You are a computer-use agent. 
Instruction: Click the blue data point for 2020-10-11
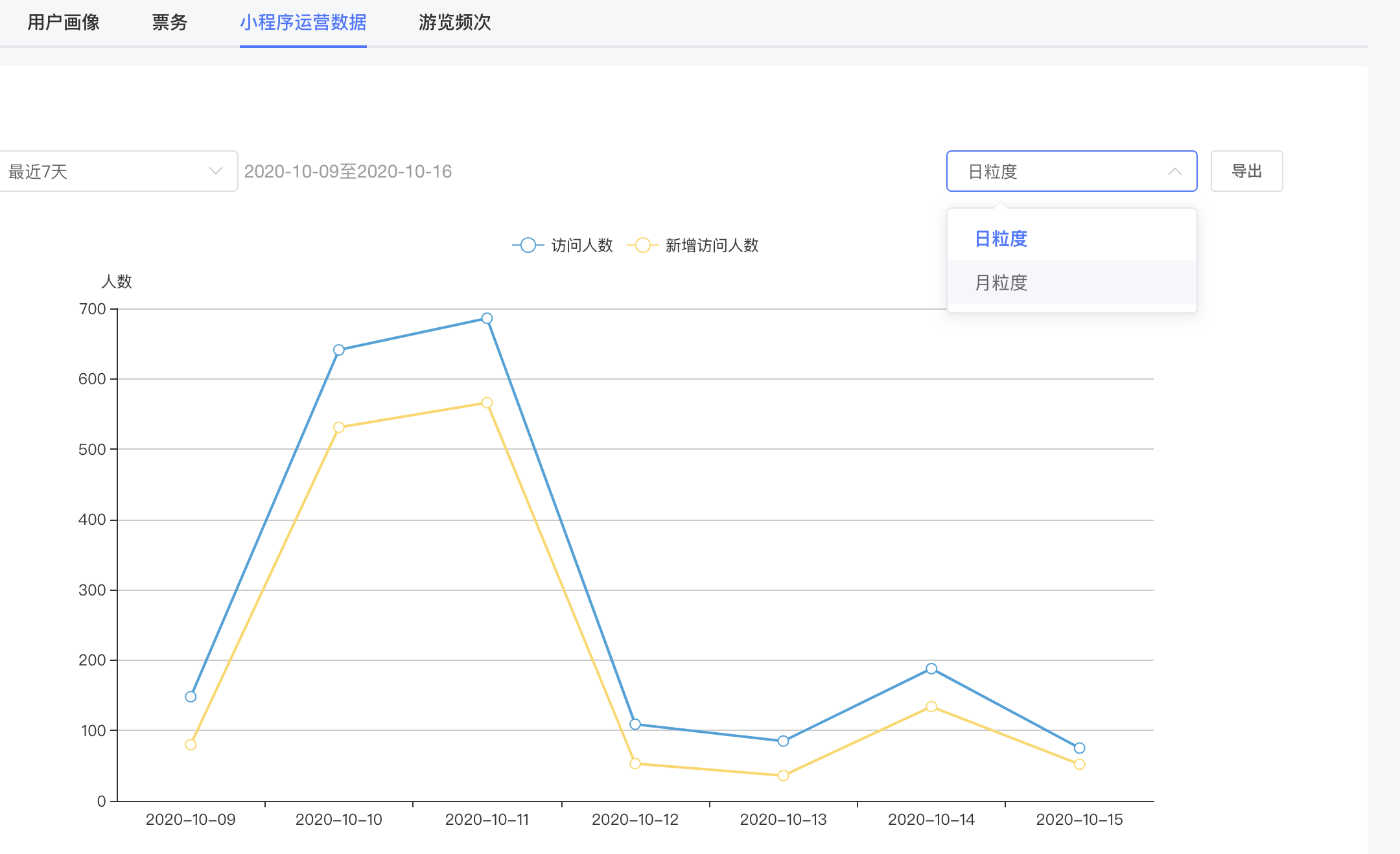(487, 318)
